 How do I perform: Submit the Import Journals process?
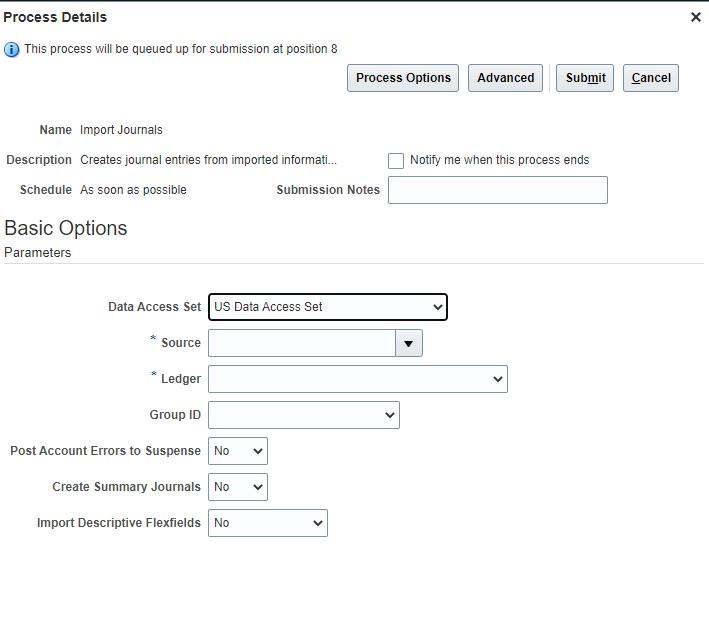585,78
